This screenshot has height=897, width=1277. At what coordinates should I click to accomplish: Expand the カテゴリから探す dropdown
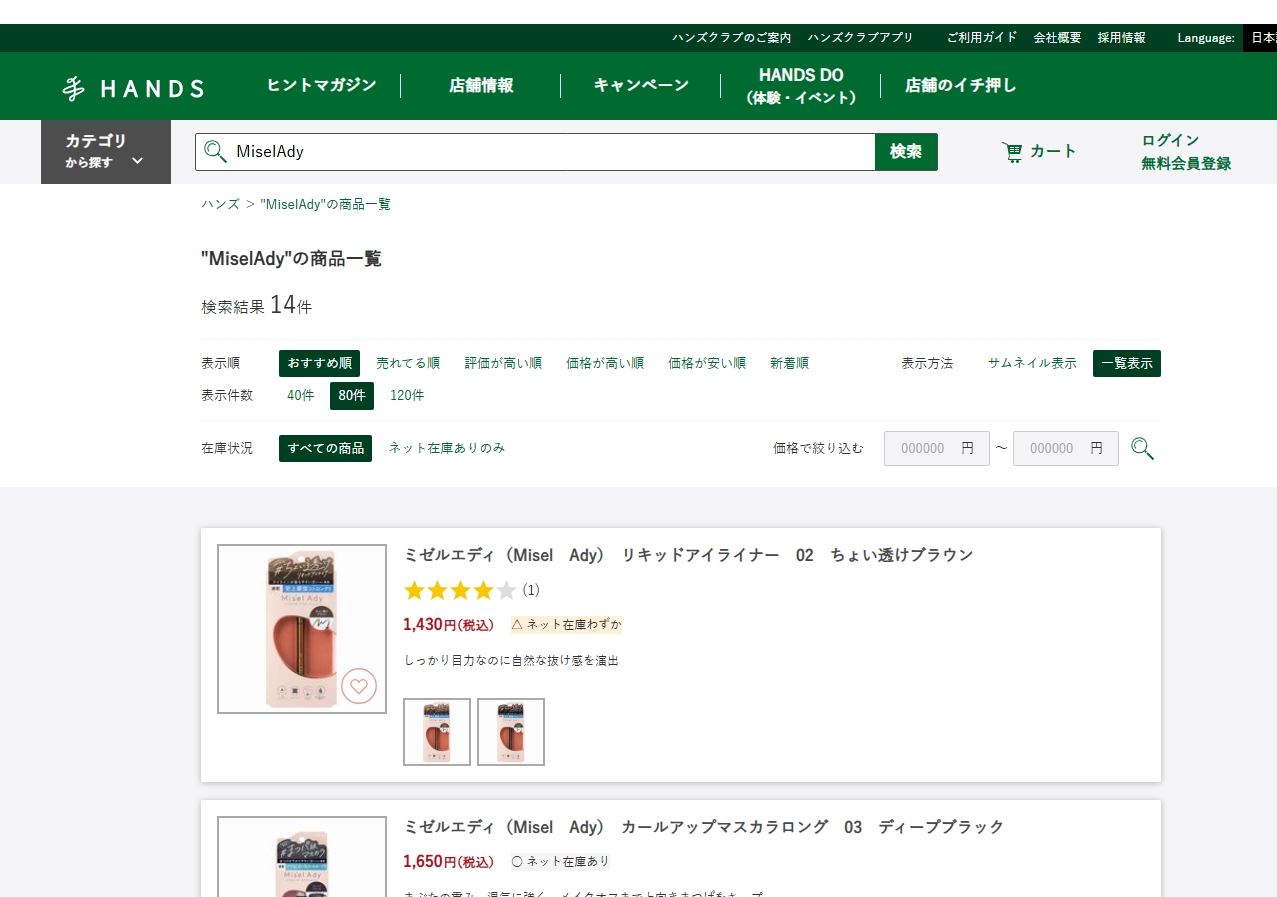pyautogui.click(x=106, y=152)
